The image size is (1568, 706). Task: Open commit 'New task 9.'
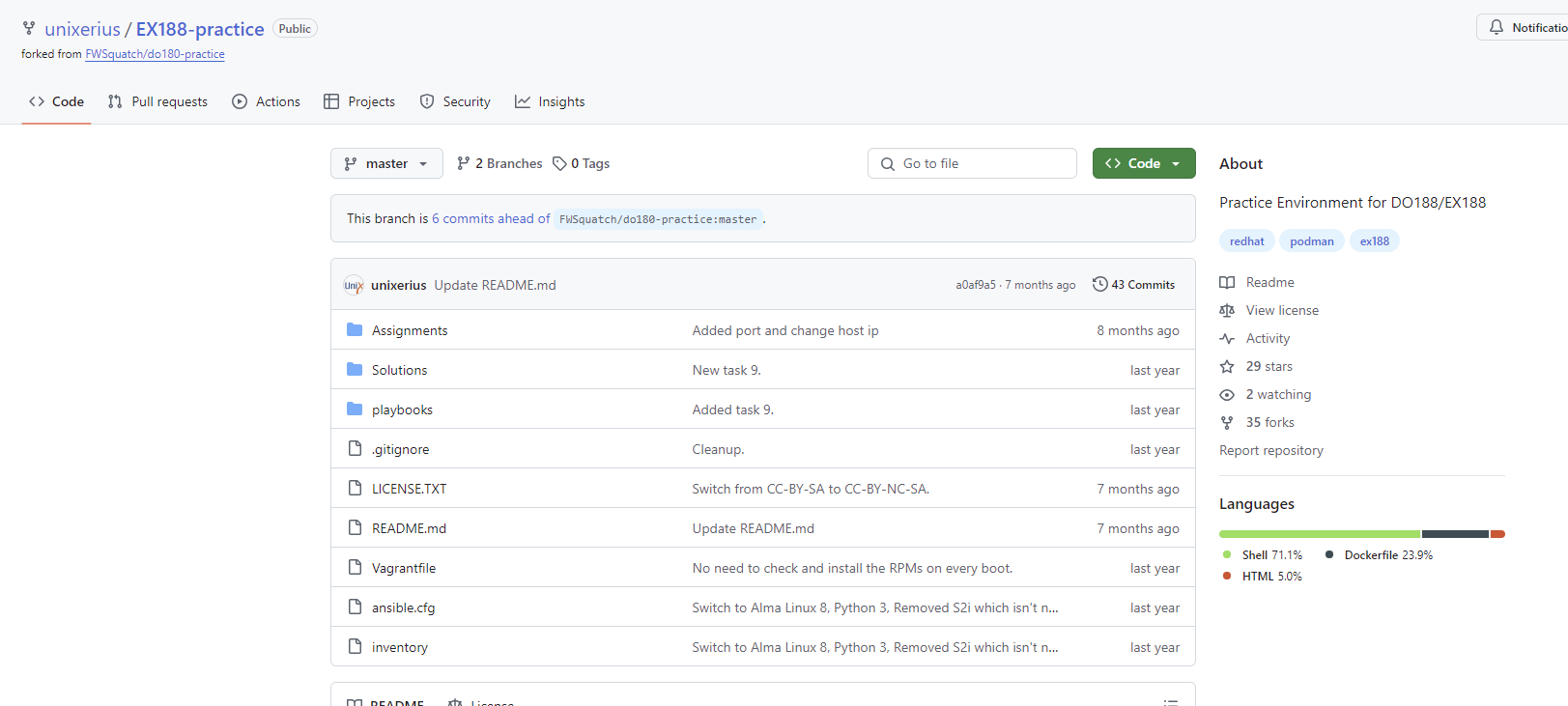click(x=727, y=370)
